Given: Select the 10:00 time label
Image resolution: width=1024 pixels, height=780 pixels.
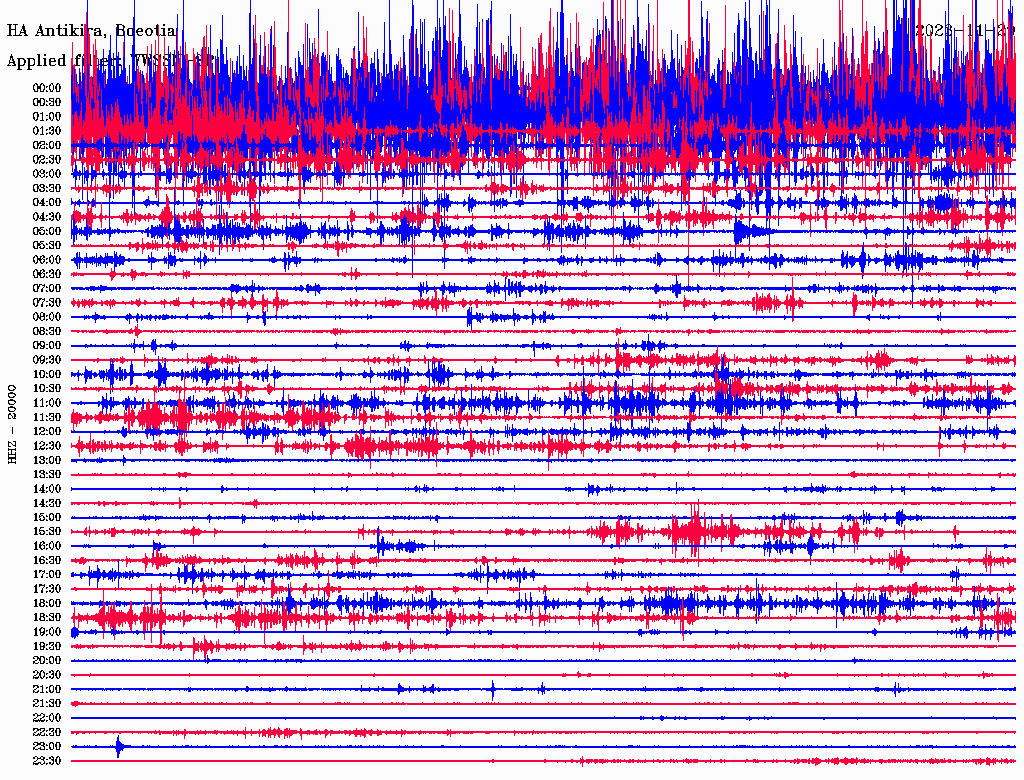Looking at the screenshot, I should coord(47,375).
